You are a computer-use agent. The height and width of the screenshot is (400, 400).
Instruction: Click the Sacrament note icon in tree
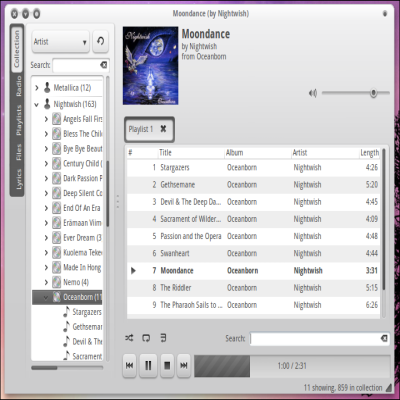[x=67, y=355]
